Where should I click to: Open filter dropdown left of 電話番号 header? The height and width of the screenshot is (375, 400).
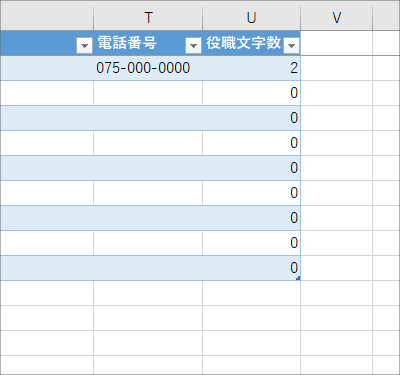click(84, 45)
